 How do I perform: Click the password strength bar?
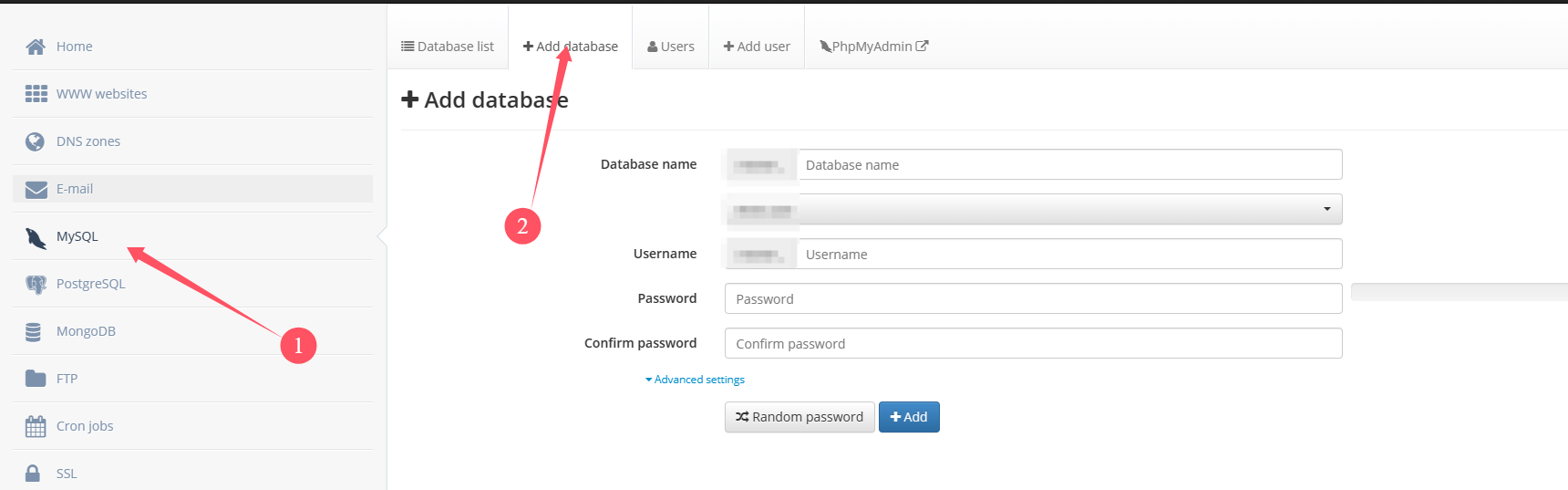coord(1459,292)
